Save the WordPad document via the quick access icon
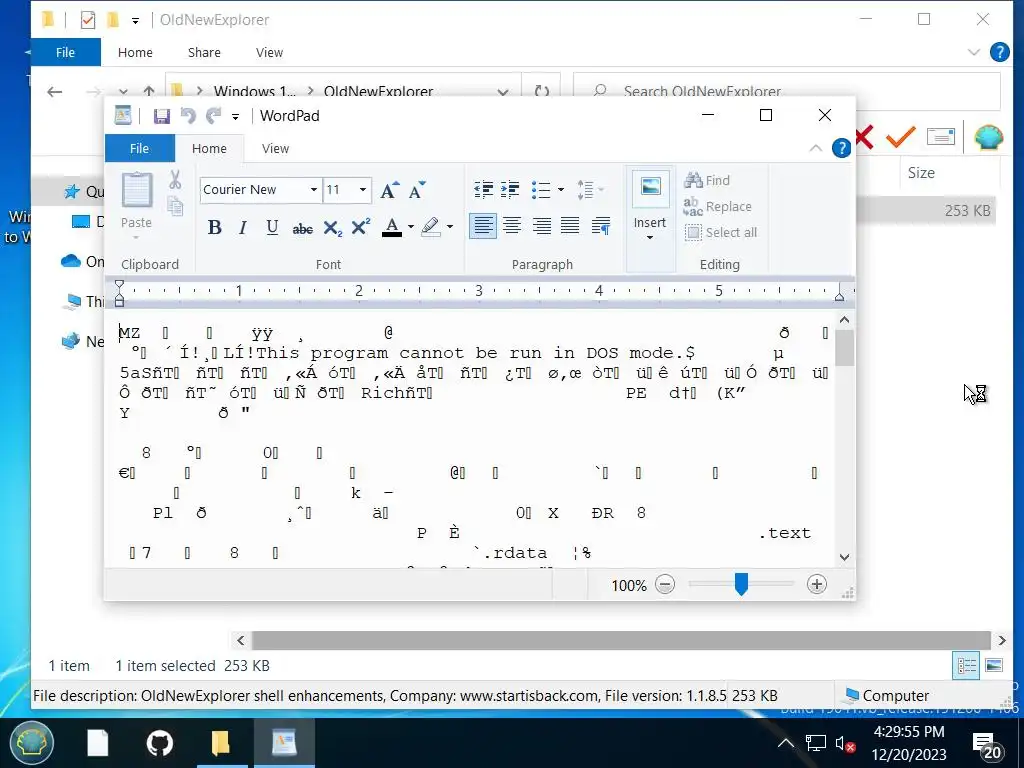The height and width of the screenshot is (768, 1024). click(161, 116)
